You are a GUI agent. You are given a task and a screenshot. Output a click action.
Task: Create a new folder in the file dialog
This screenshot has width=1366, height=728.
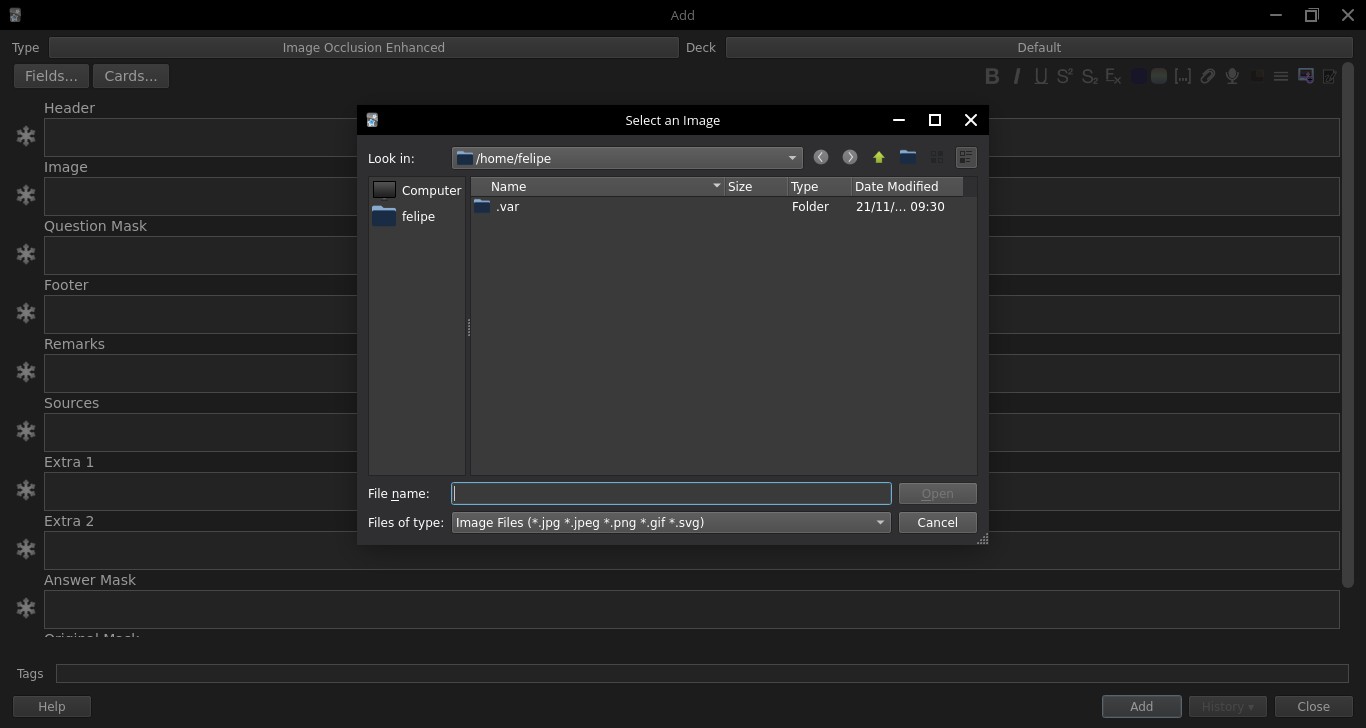point(908,157)
